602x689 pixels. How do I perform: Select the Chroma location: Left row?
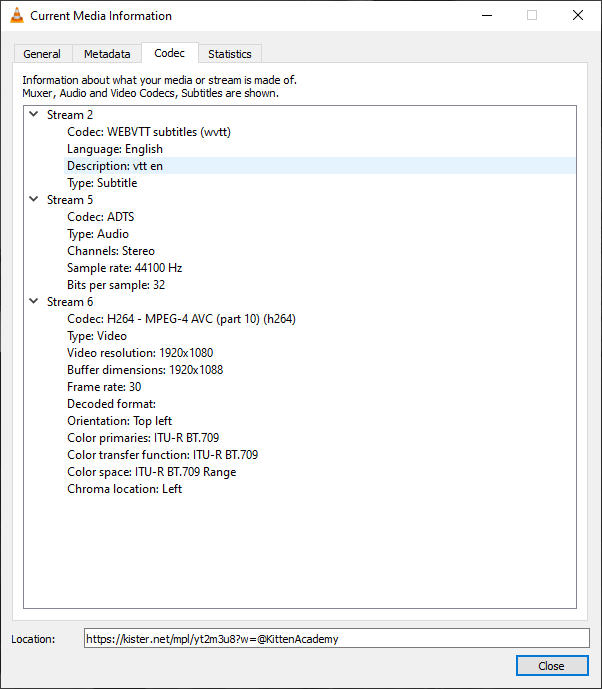124,489
